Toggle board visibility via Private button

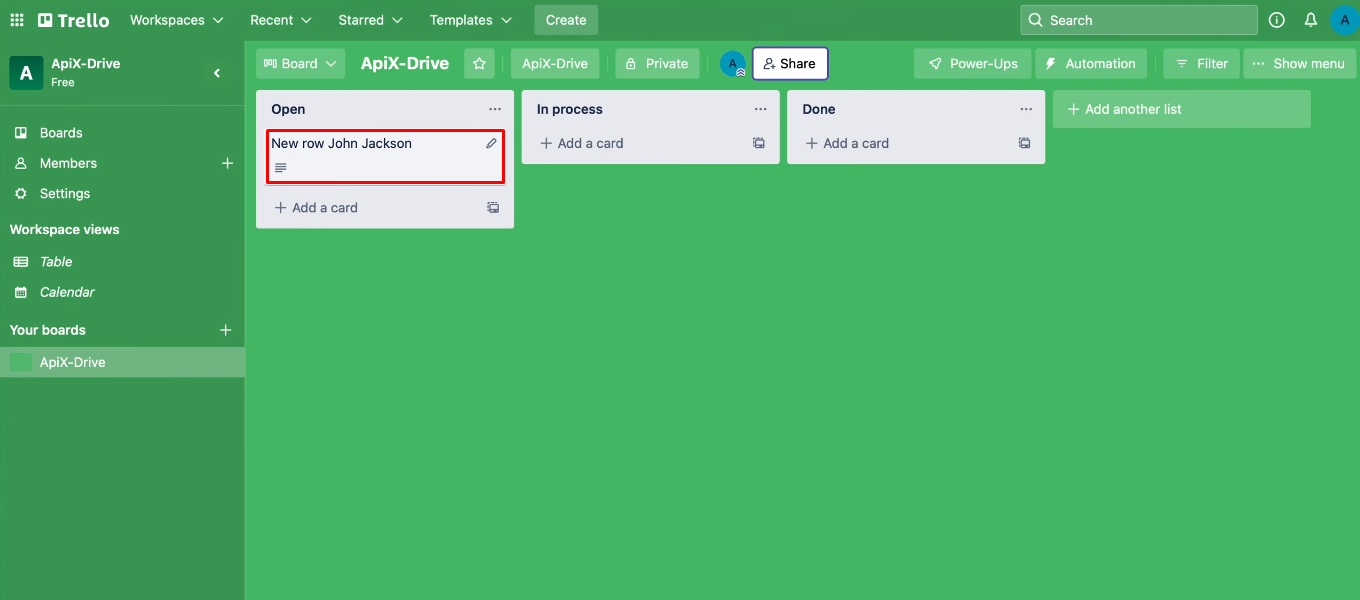pos(657,63)
